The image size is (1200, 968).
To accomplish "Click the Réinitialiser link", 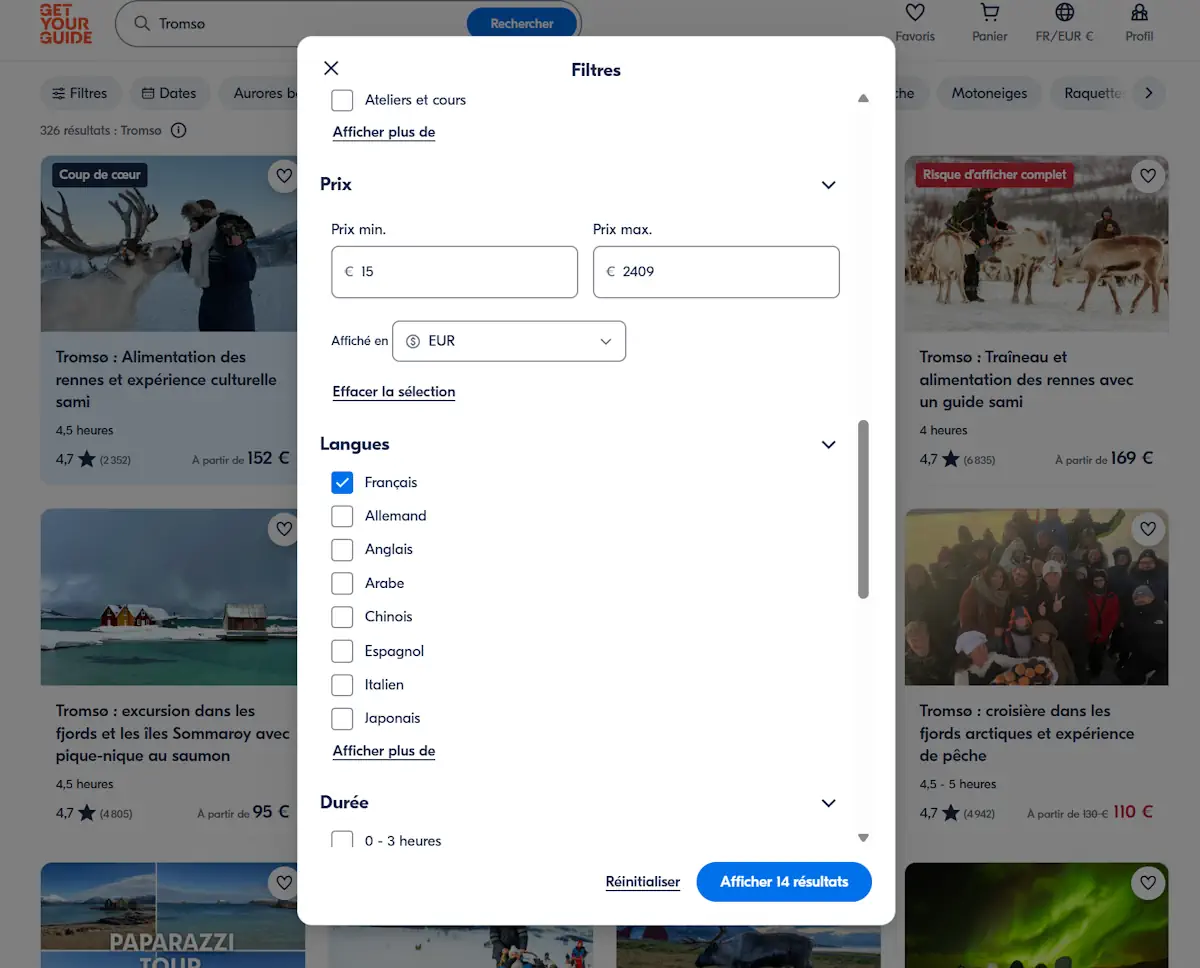I will click(643, 882).
